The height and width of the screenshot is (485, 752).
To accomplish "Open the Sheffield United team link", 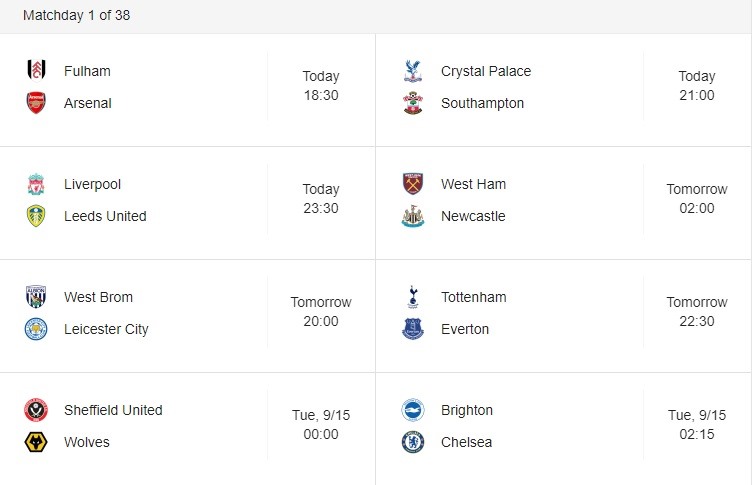I will point(113,410).
